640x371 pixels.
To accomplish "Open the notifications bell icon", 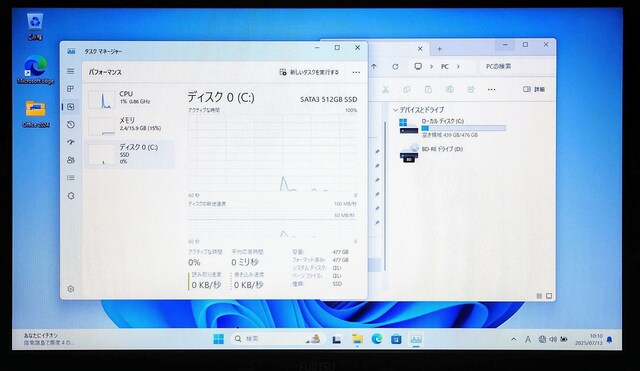I will (x=609, y=340).
